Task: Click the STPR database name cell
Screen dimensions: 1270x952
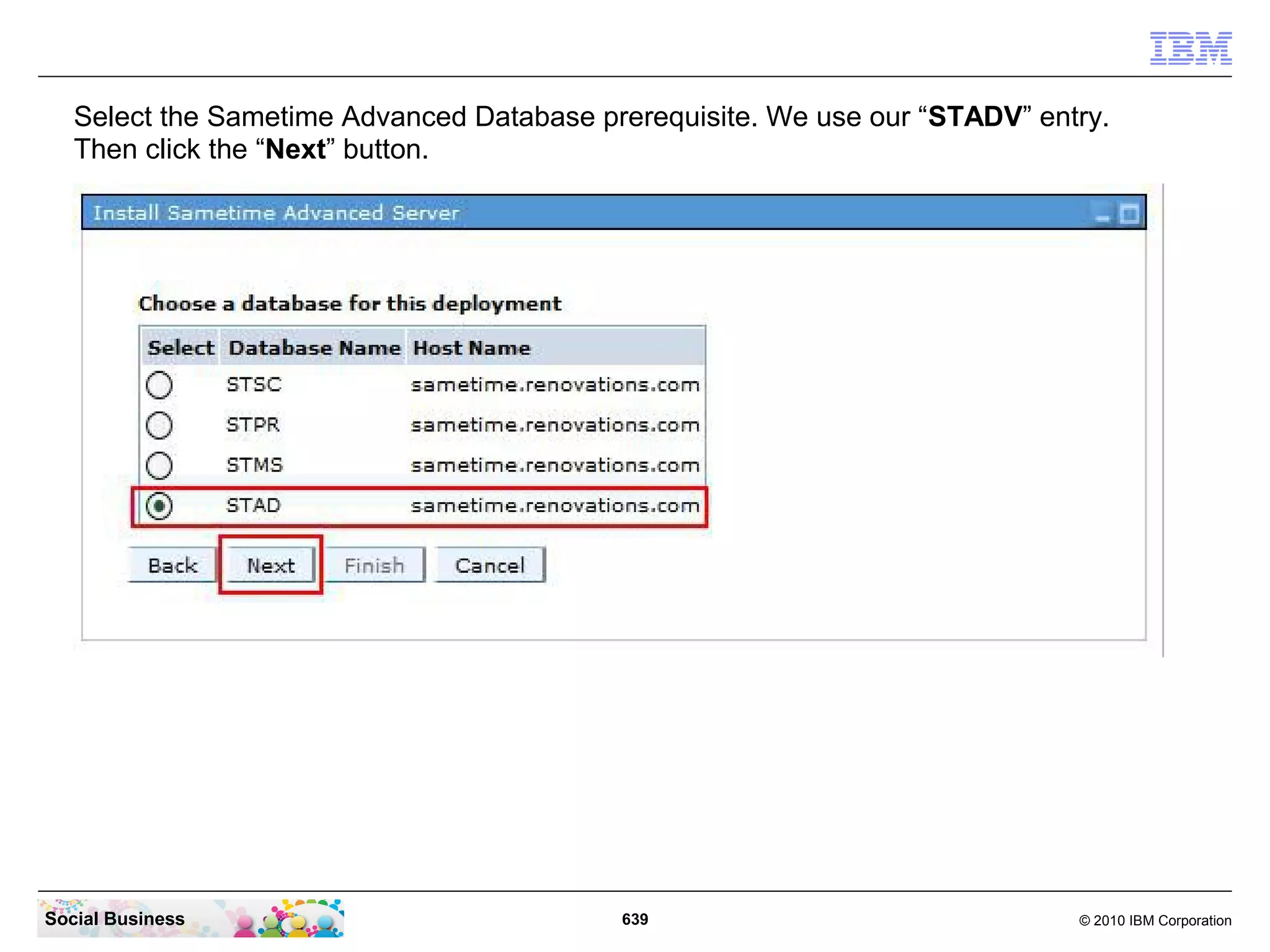Action: pos(253,425)
